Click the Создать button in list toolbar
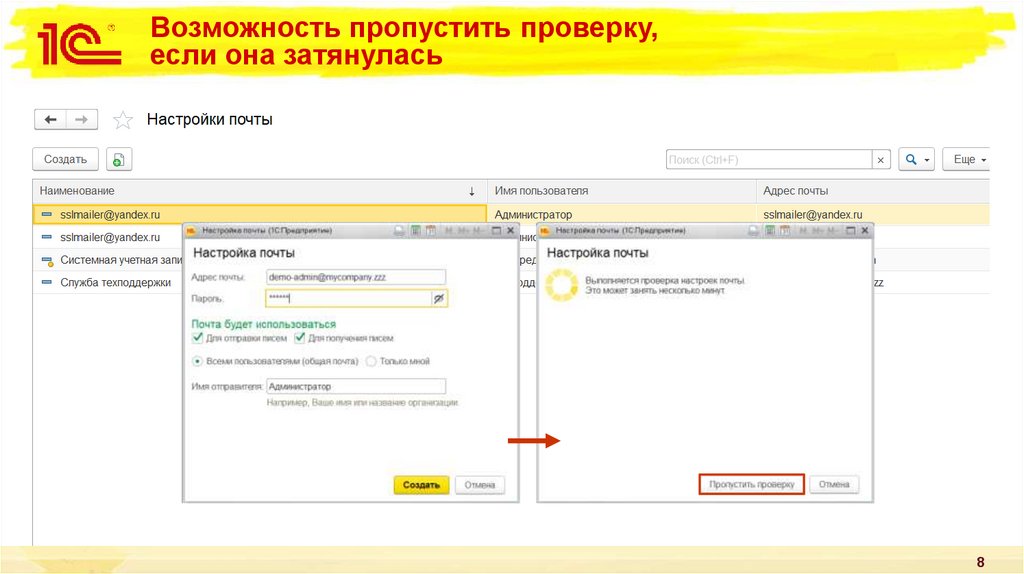Image resolution: width=1024 pixels, height=574 pixels. click(x=65, y=159)
